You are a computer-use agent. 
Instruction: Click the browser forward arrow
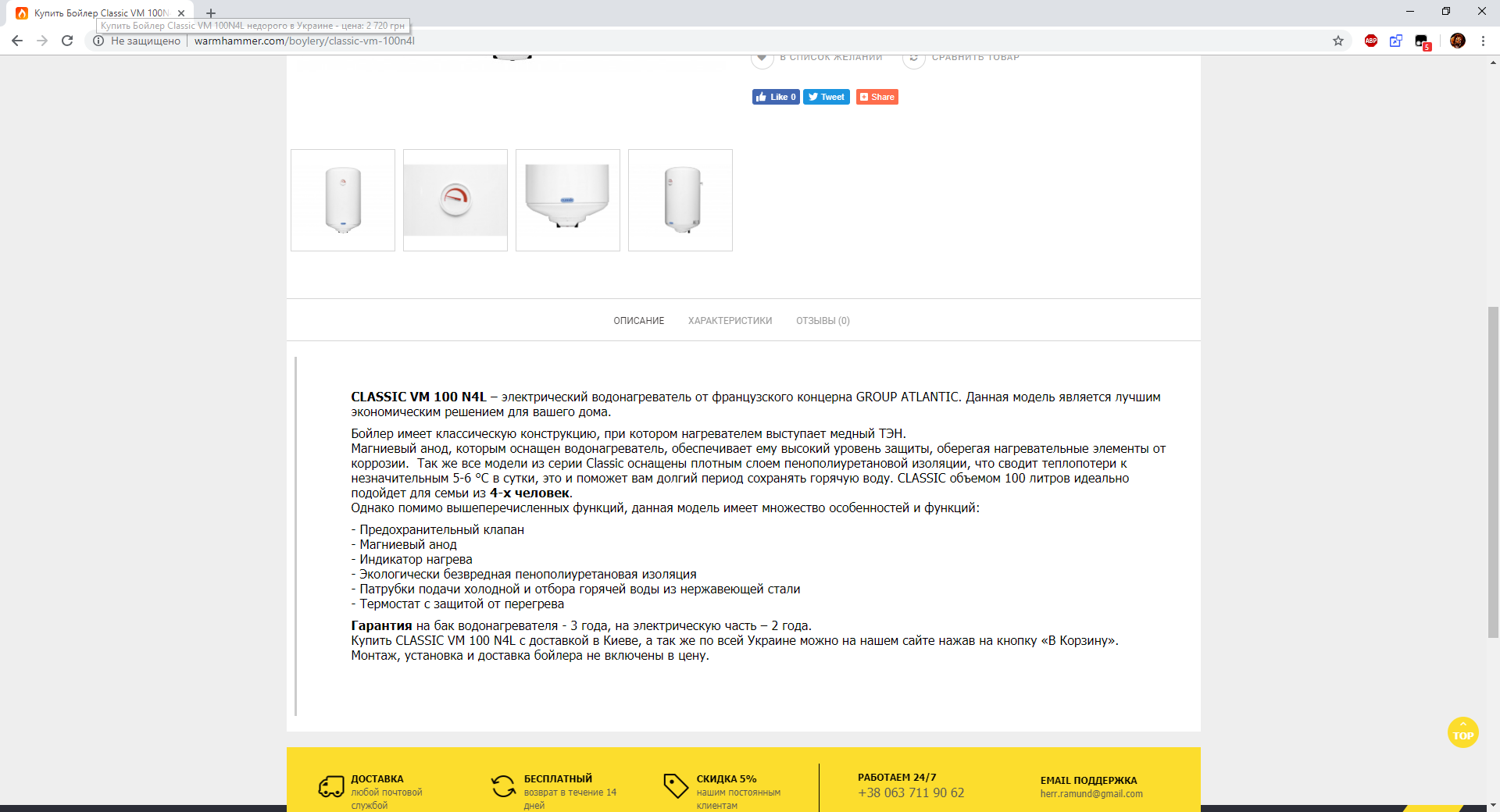click(x=42, y=41)
